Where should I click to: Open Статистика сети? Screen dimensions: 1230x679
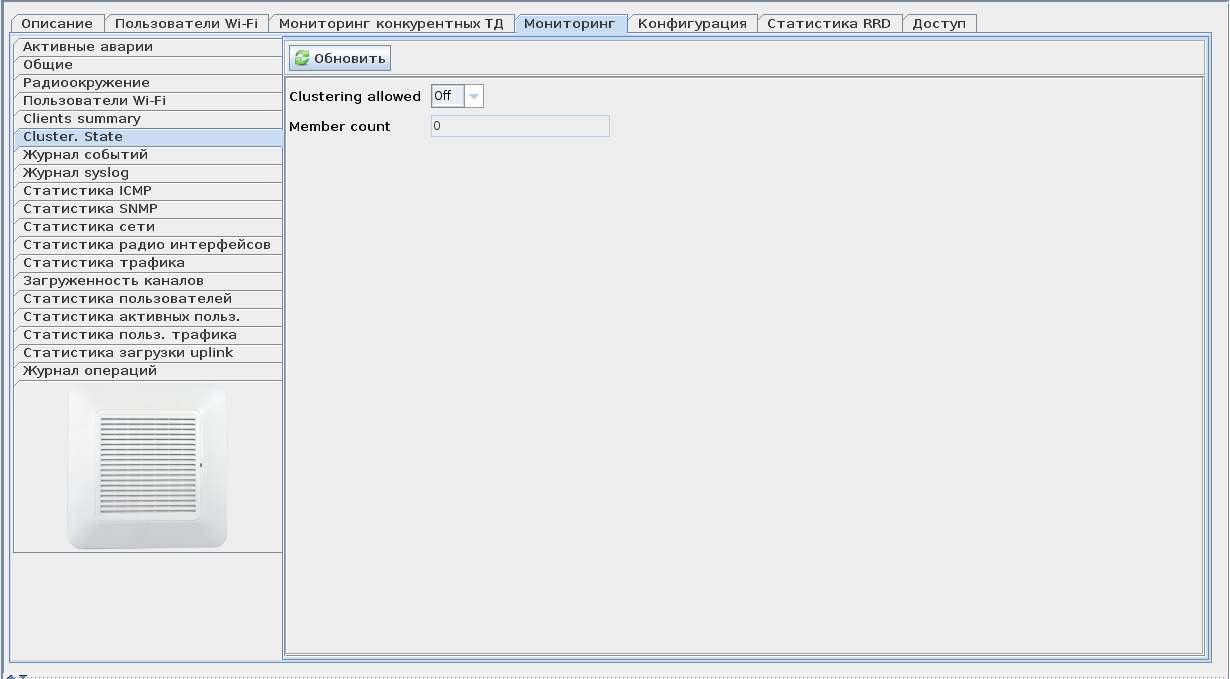pos(148,227)
